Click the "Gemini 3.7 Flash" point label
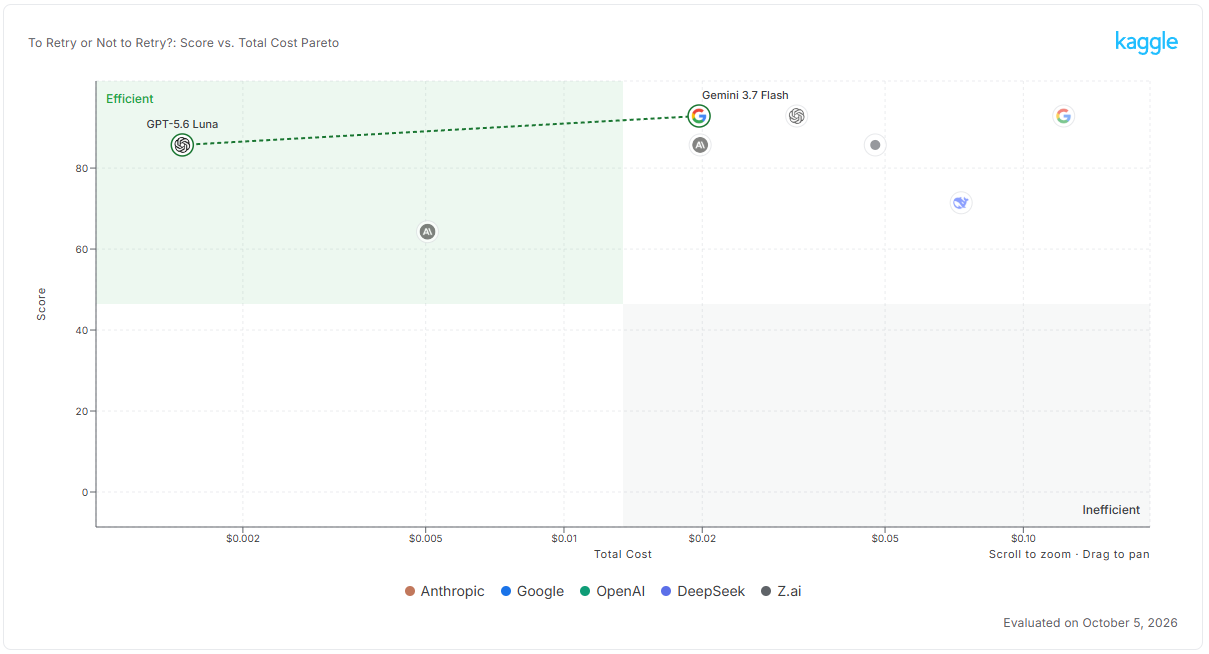The height and width of the screenshot is (654, 1209). click(745, 95)
